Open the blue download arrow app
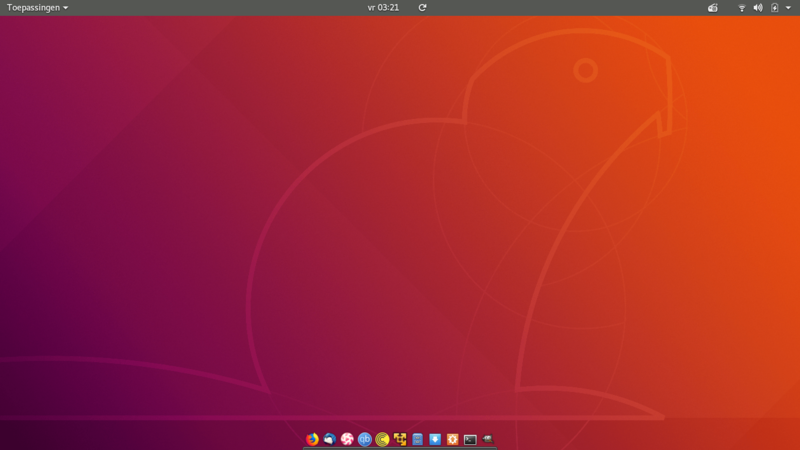This screenshot has height=450, width=800. [435, 439]
